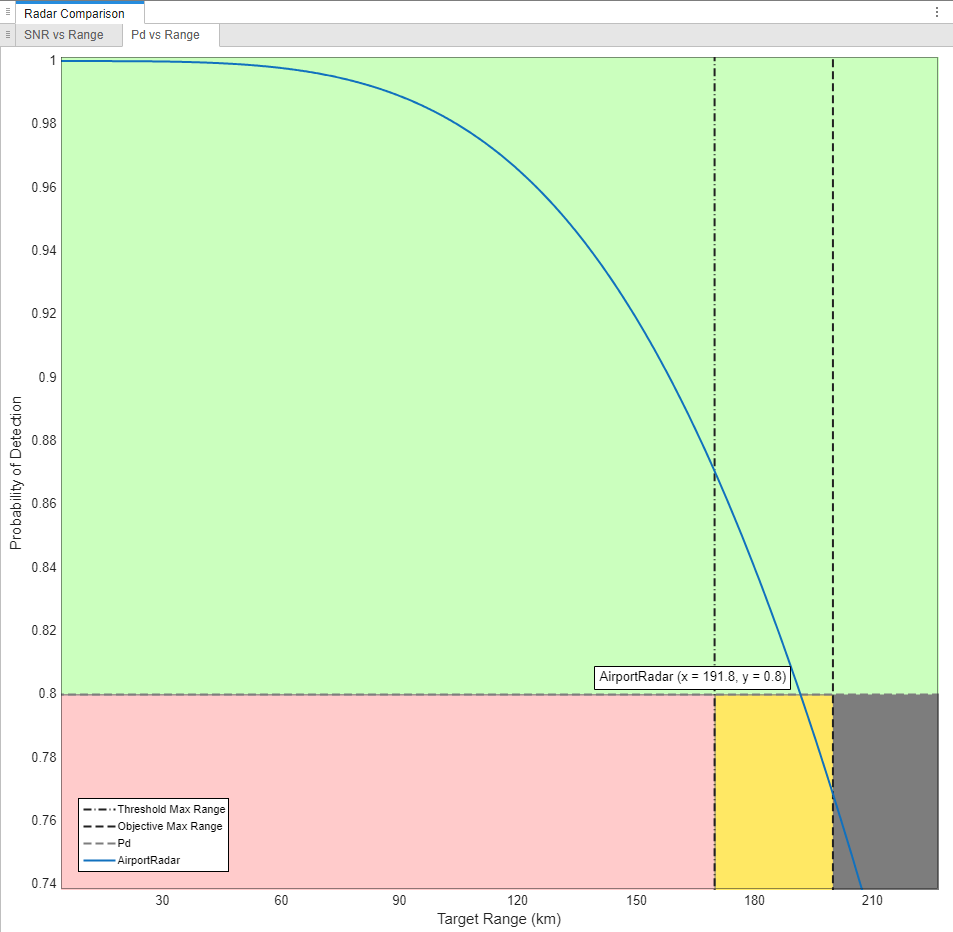The height and width of the screenshot is (932, 953).
Task: Click the Radar Comparison panel grip handle
Action: tap(8, 13)
